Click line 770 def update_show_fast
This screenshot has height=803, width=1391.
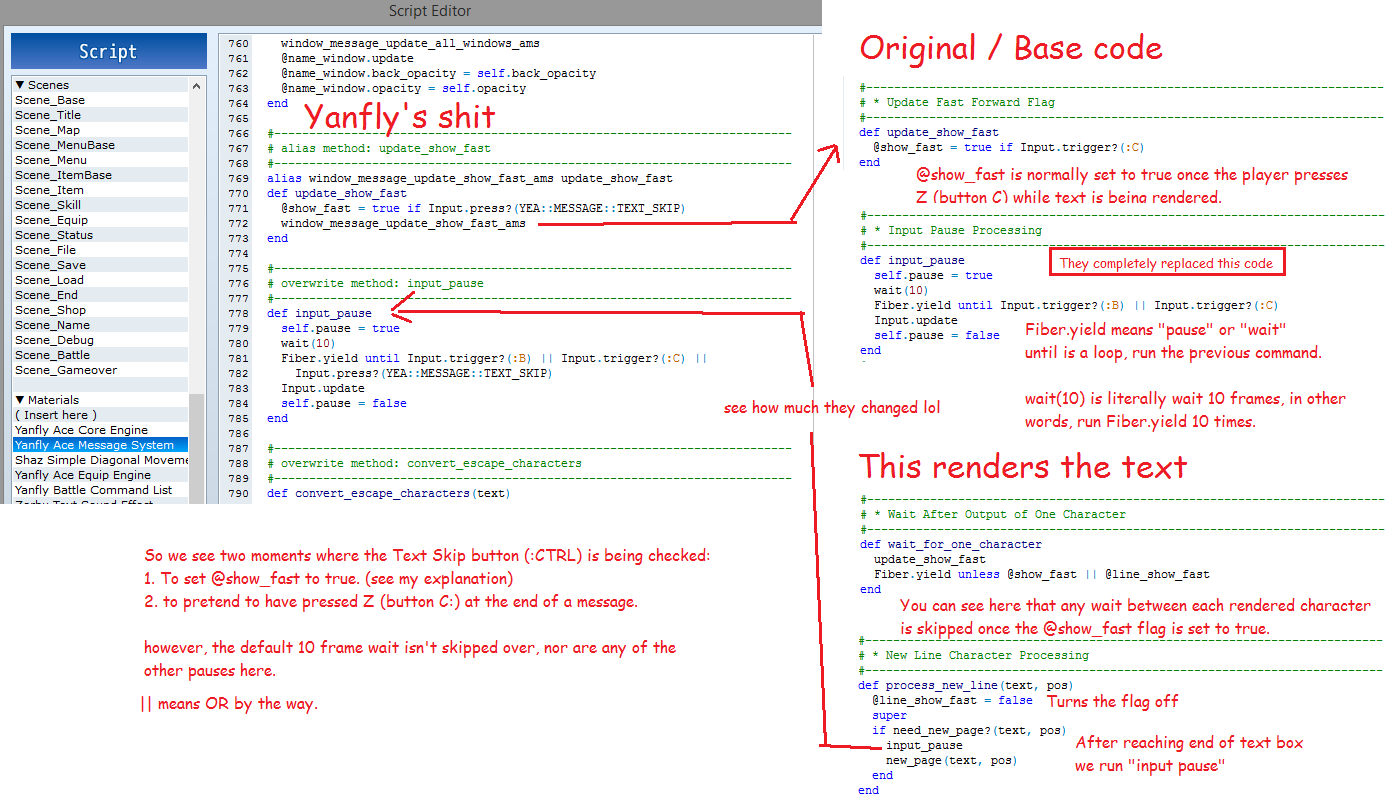pos(337,194)
